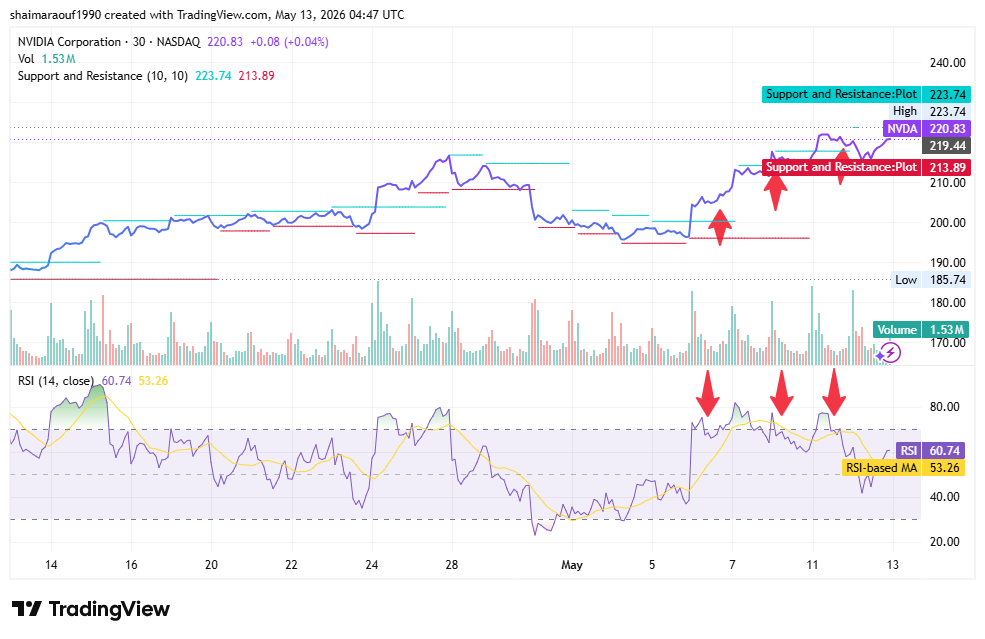
Task: Click the 240.00 price axis value
Action: pyautogui.click(x=947, y=63)
